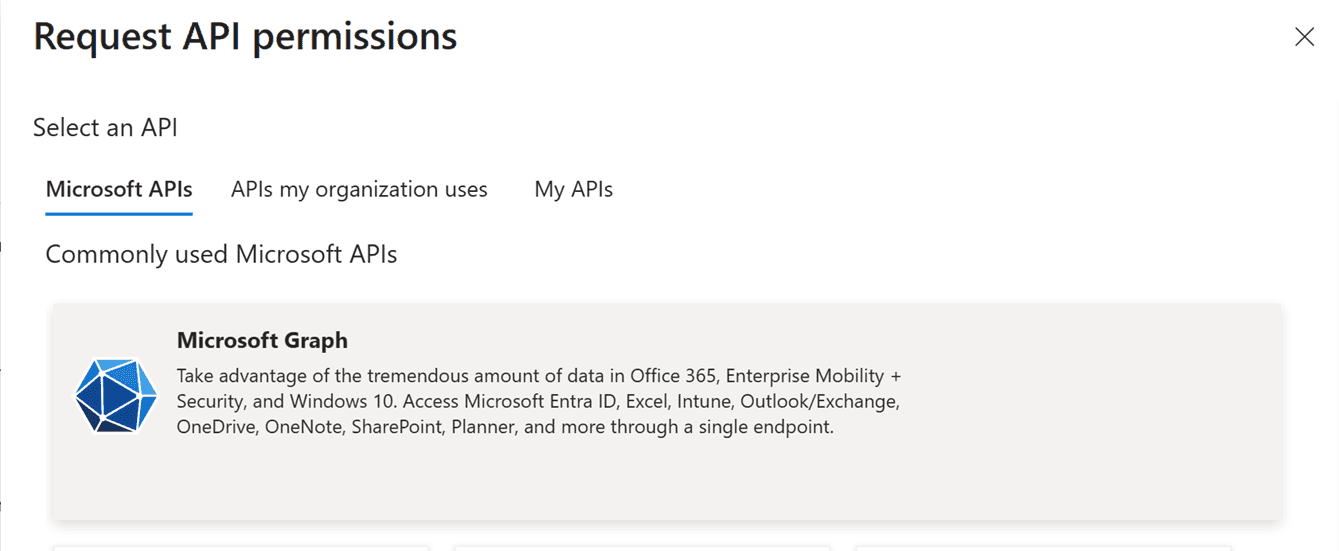The height and width of the screenshot is (551, 1339).
Task: Open the middle API card below Microsoft Graph
Action: (x=641, y=548)
